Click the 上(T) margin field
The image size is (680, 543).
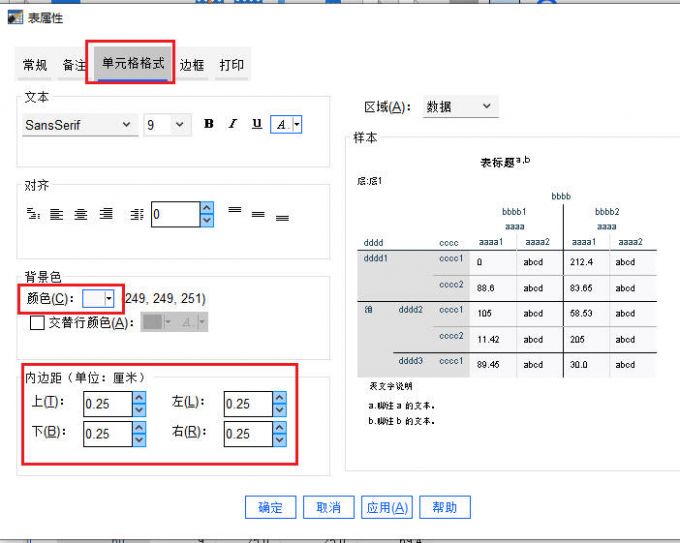[x=108, y=404]
